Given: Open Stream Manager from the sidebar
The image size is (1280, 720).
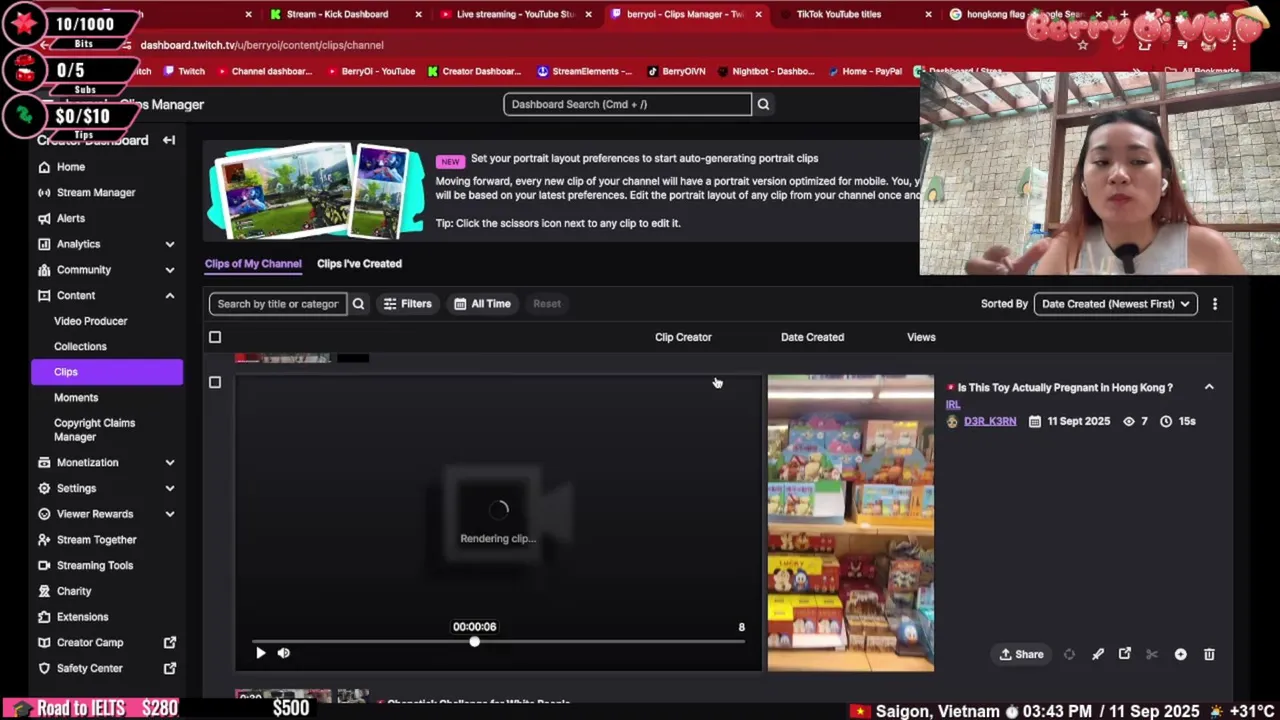Looking at the screenshot, I should tap(96, 192).
